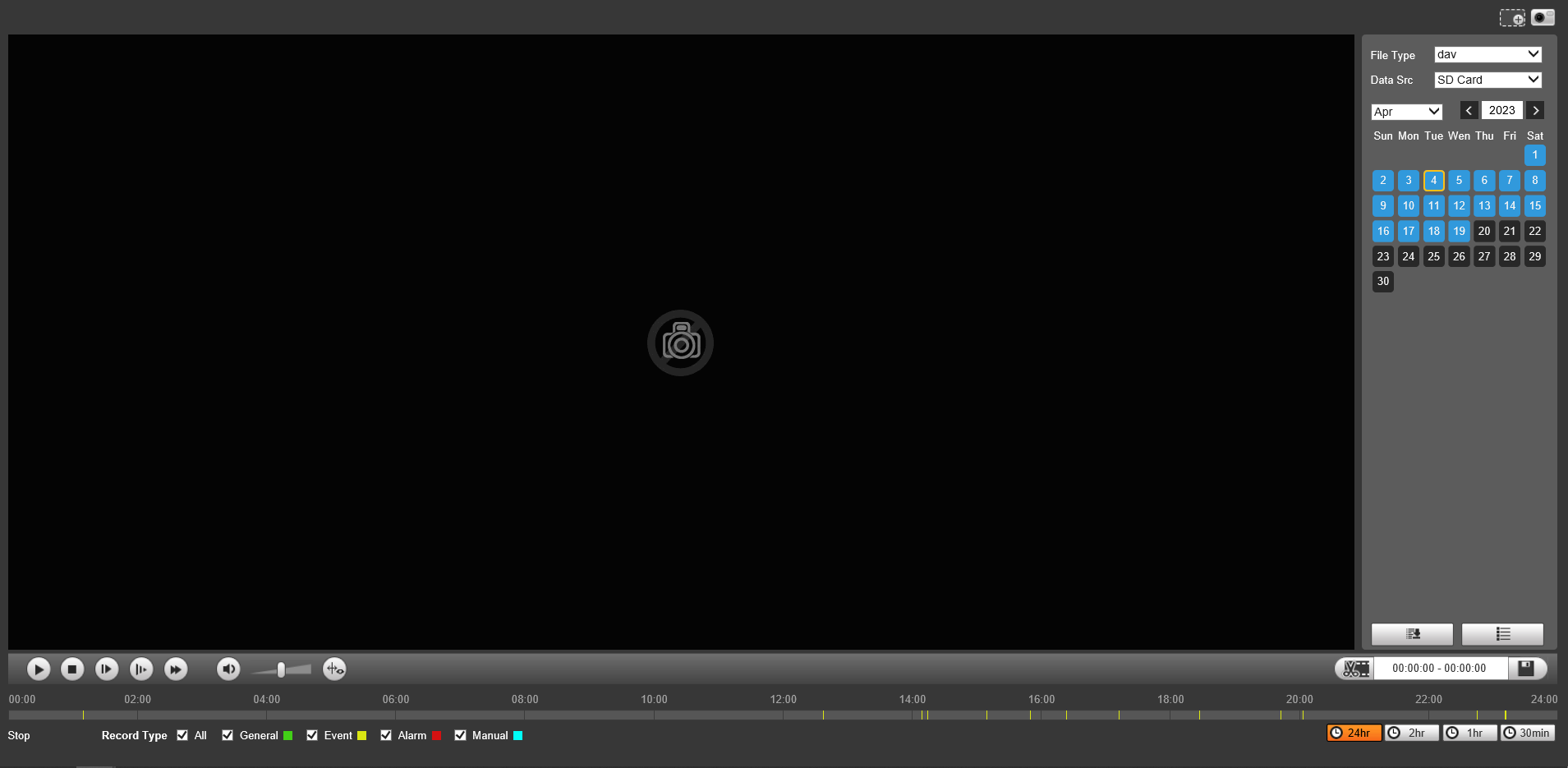Select the 24hr timeline scale
The image size is (1568, 768).
pyautogui.click(x=1354, y=733)
